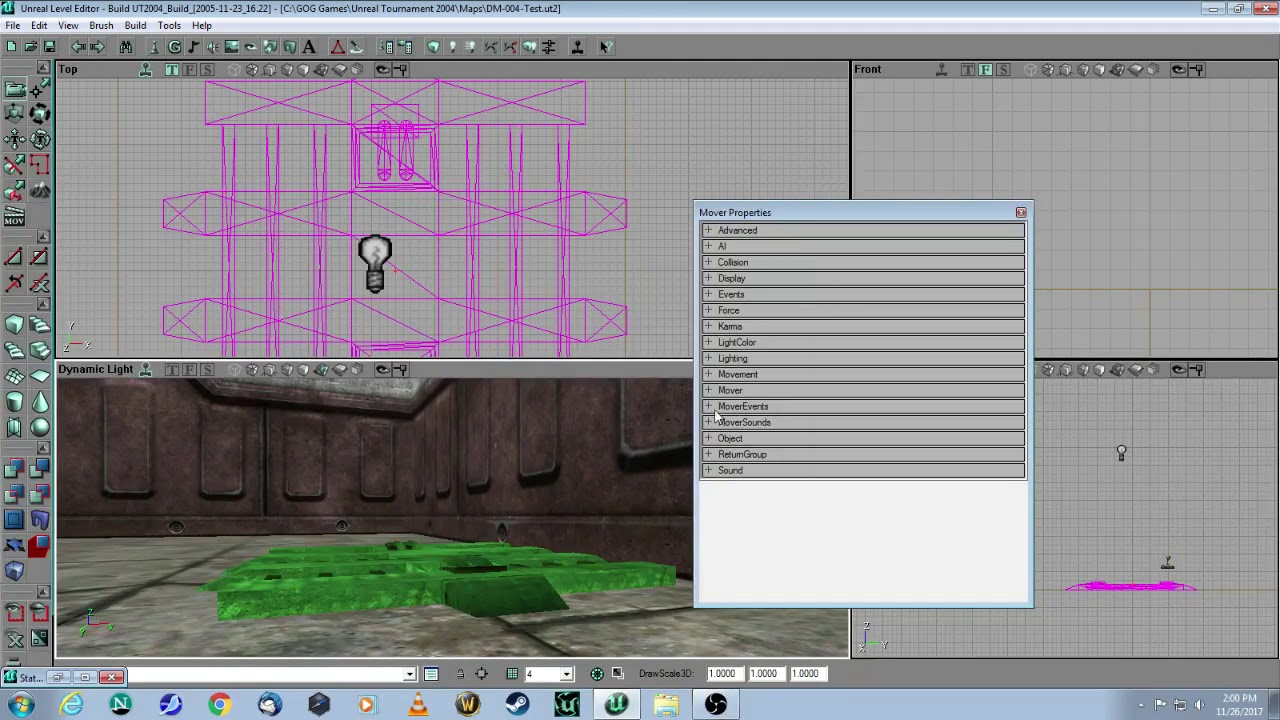Image resolution: width=1280 pixels, height=720 pixels.
Task: Open the Animation browser A icon
Action: [309, 47]
